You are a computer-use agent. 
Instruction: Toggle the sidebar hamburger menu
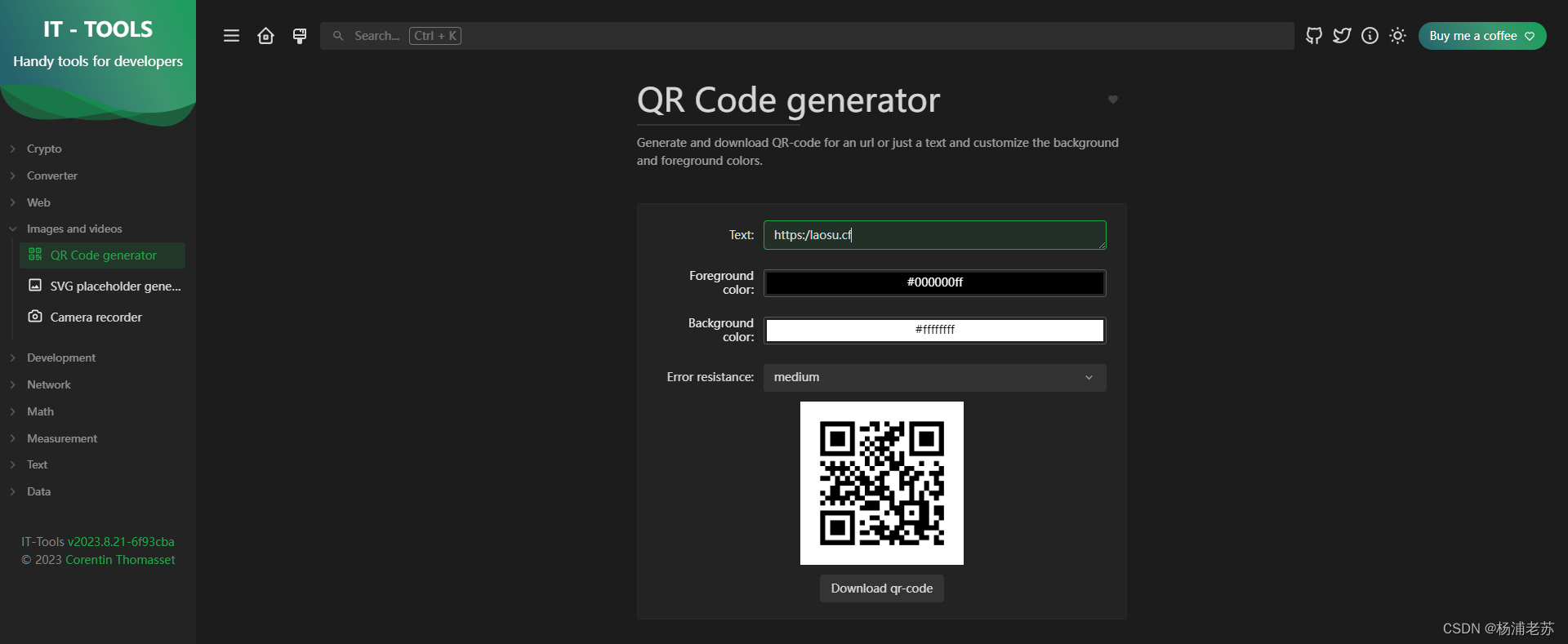click(x=231, y=36)
